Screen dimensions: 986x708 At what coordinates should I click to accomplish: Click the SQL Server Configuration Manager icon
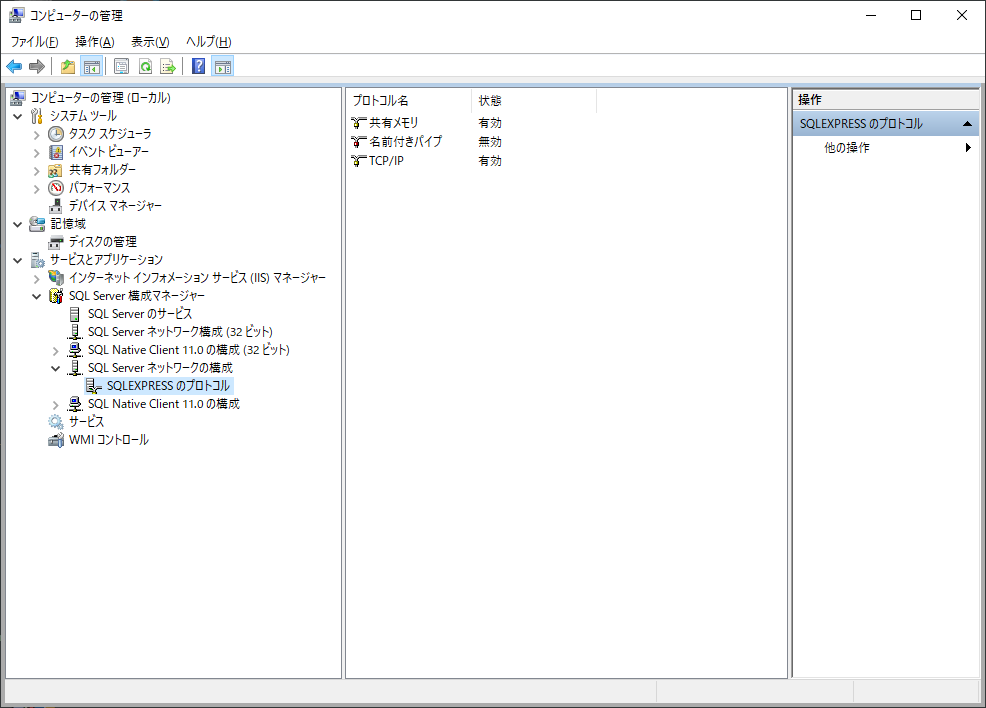click(56, 296)
